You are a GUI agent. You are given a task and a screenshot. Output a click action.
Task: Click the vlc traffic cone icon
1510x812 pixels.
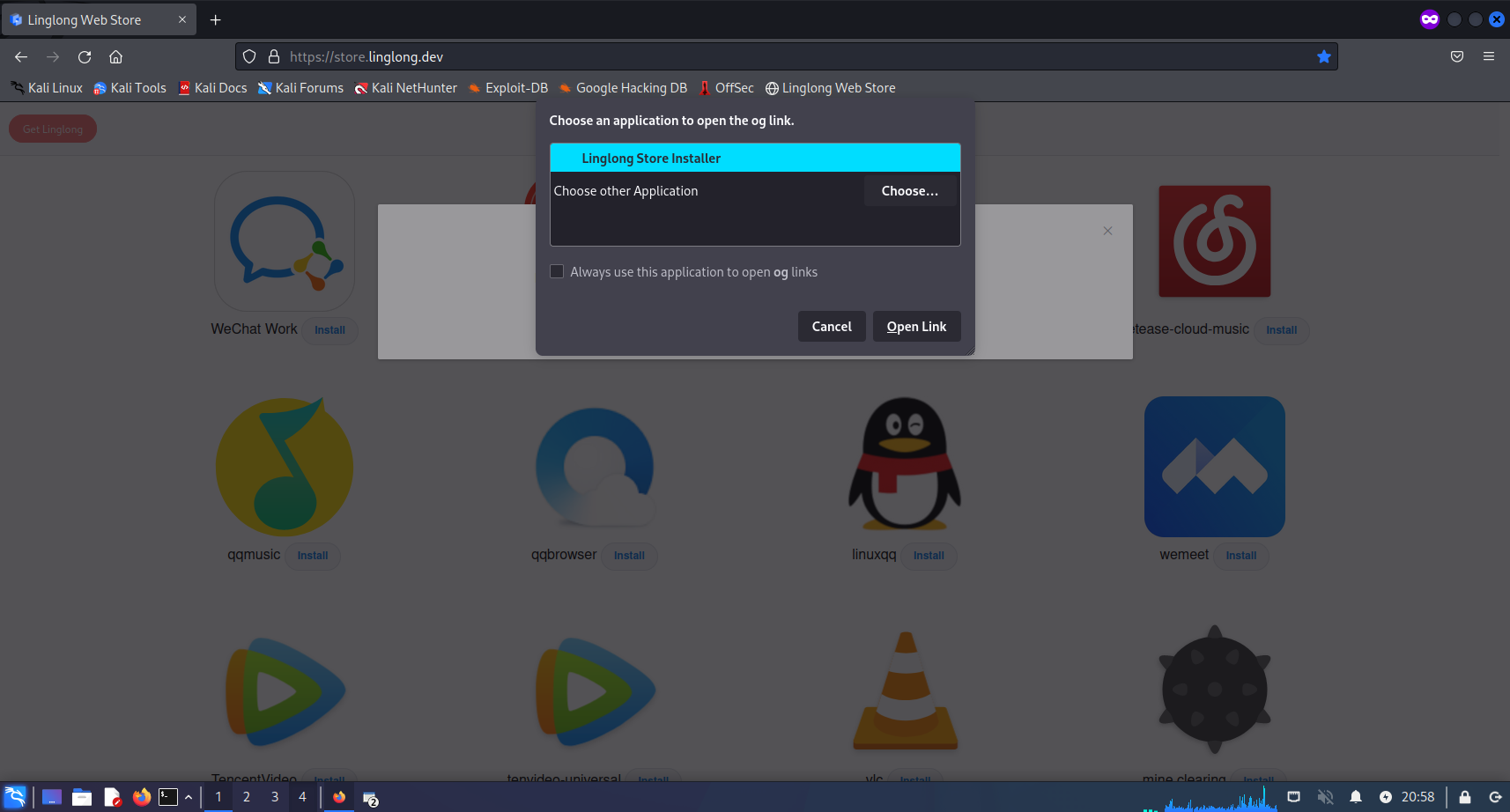pos(906,690)
